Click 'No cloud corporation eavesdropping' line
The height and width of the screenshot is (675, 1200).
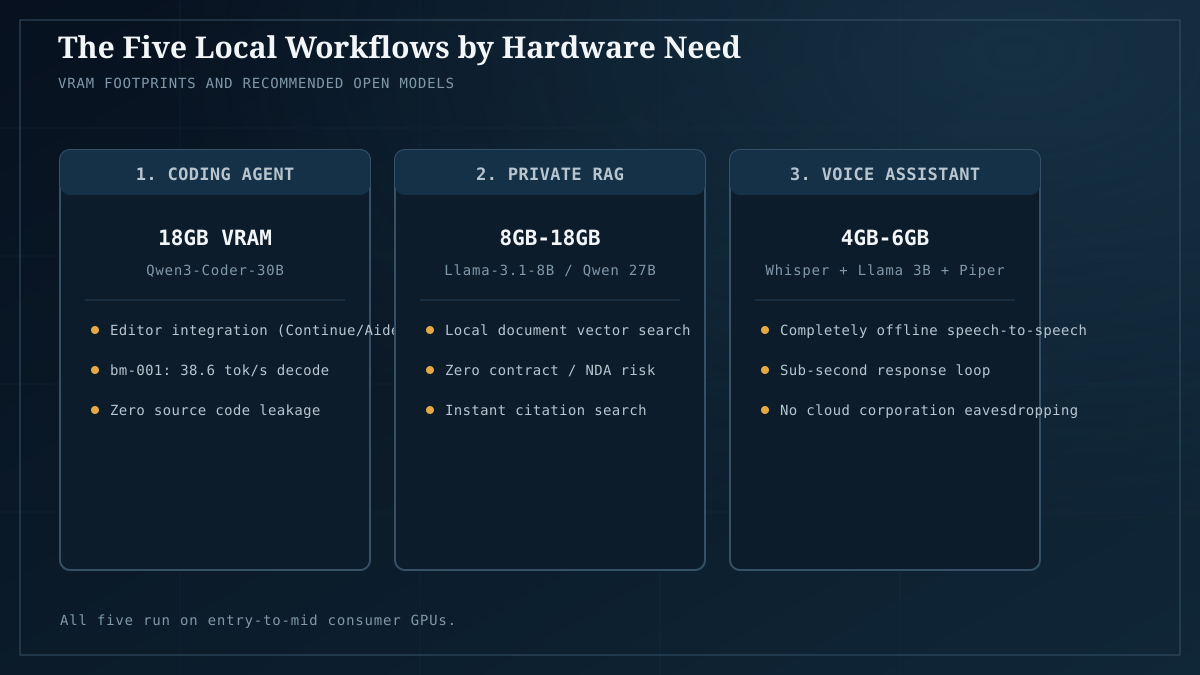(x=929, y=410)
